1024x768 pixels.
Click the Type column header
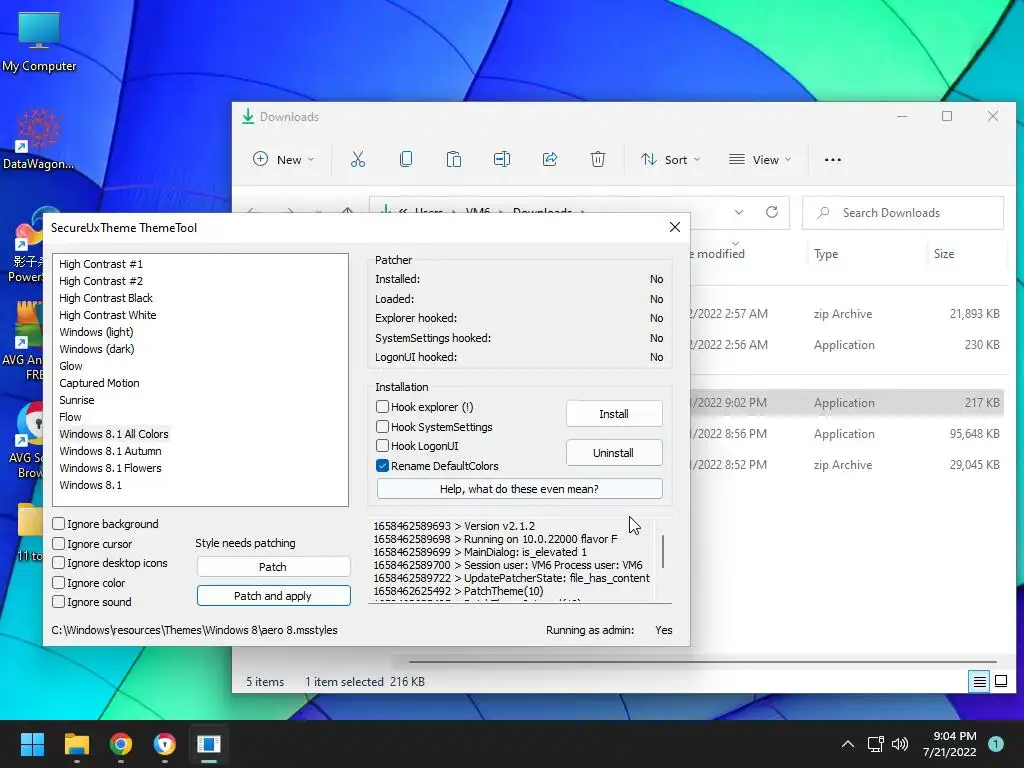click(x=826, y=254)
